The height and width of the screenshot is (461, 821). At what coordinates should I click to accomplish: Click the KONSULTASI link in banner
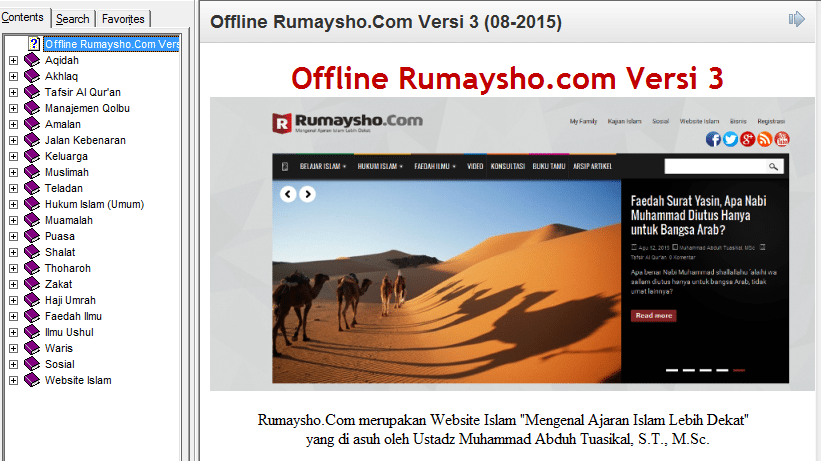click(507, 166)
